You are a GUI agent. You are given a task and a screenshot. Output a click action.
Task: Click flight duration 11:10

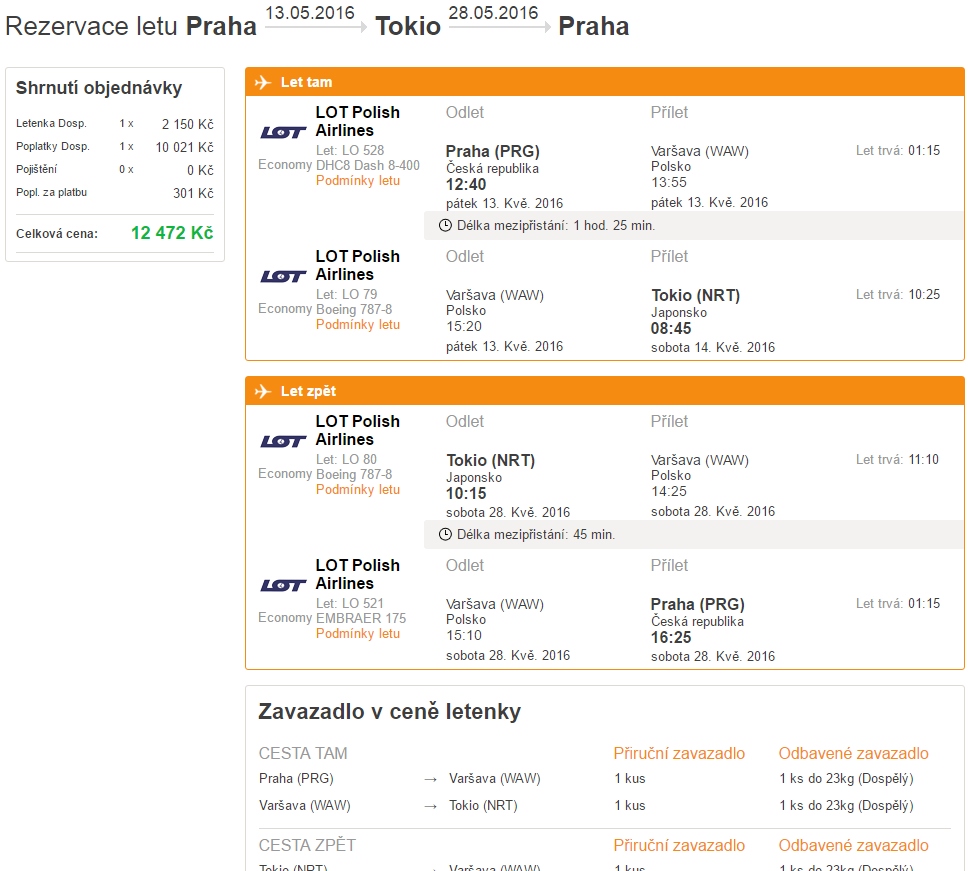[924, 459]
